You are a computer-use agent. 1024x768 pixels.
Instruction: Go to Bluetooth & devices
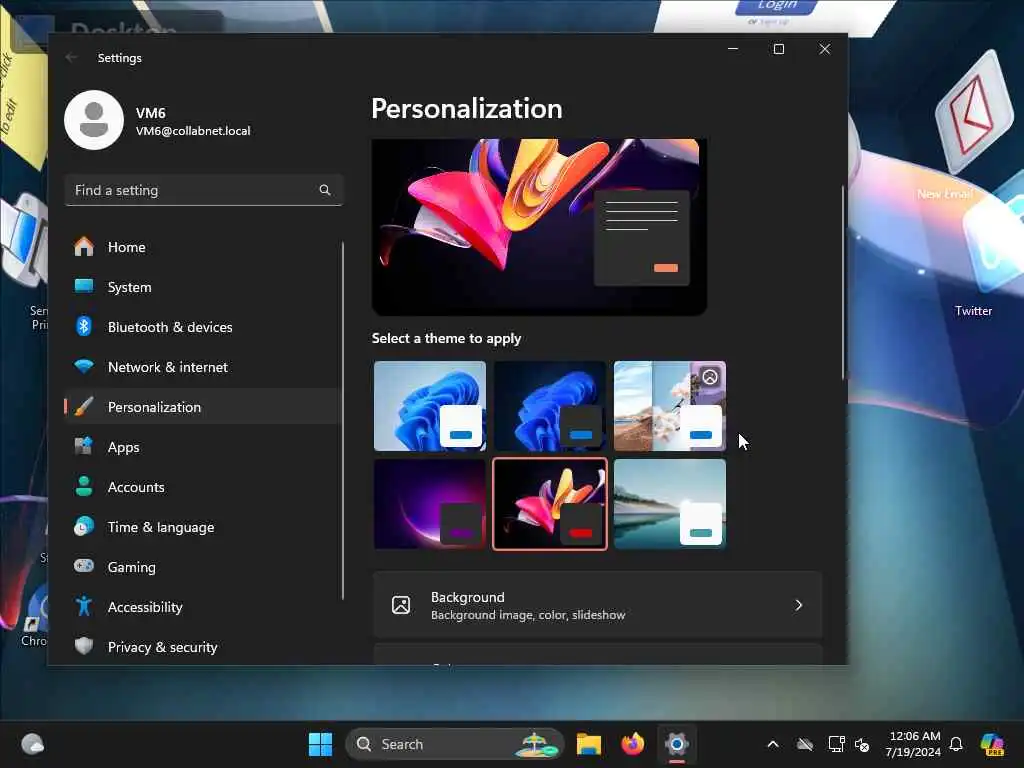202,327
